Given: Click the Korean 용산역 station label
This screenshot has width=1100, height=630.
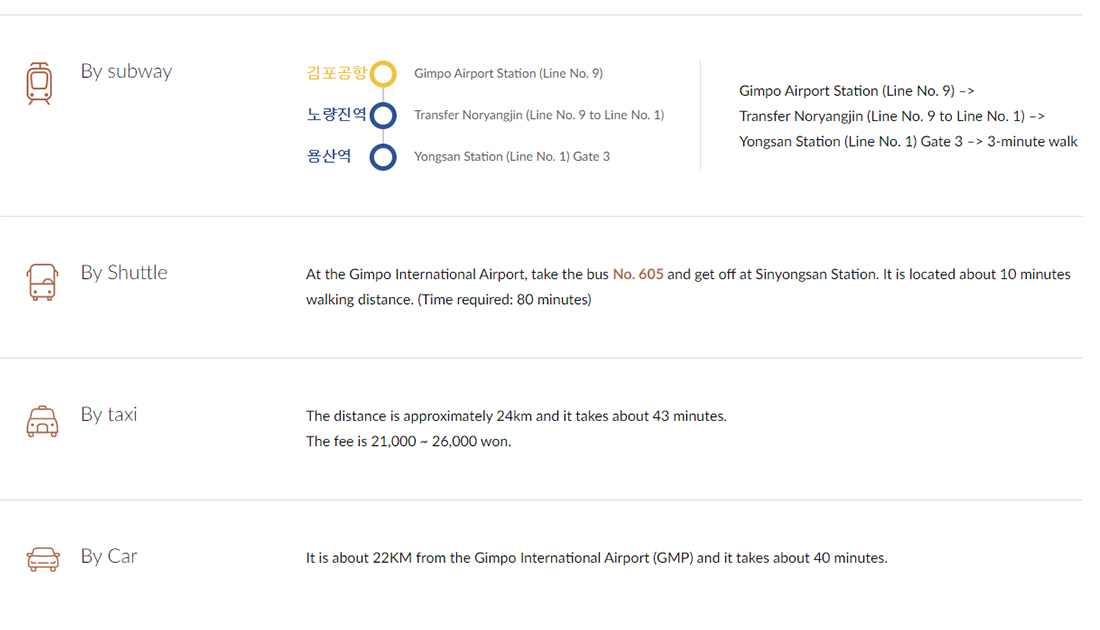Looking at the screenshot, I should [x=329, y=157].
